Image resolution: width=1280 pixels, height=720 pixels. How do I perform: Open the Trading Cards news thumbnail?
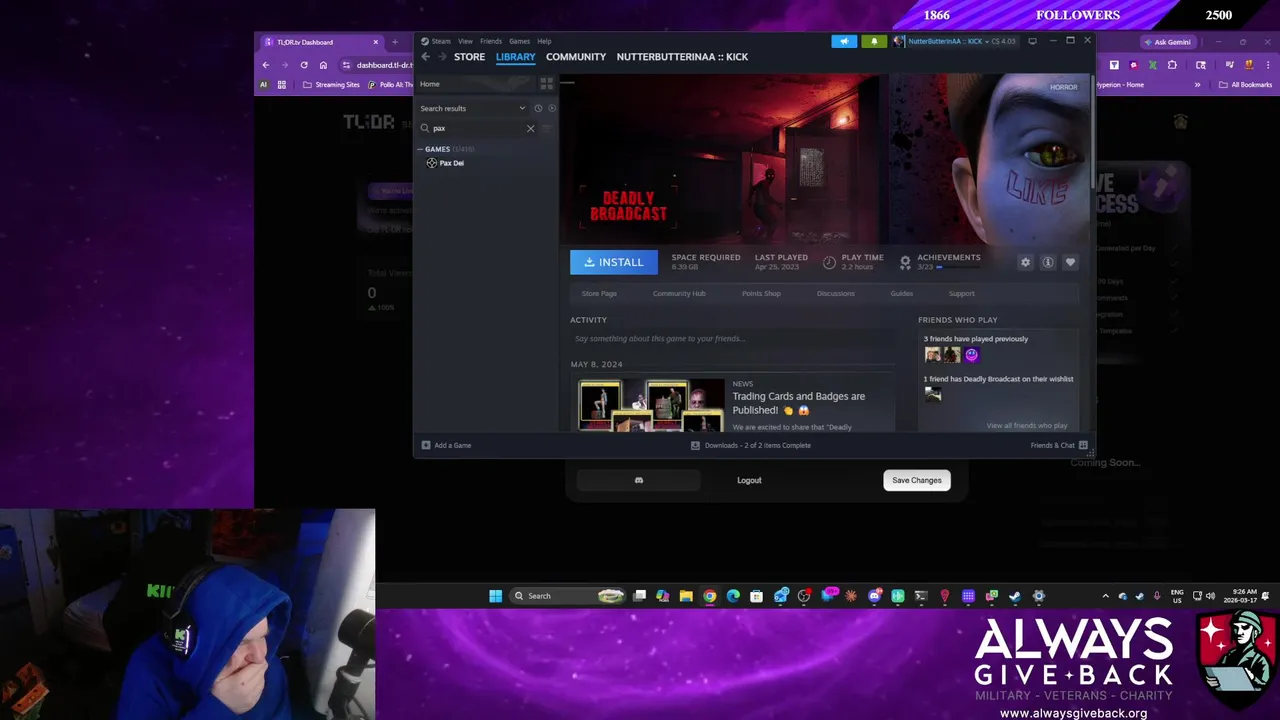651,405
